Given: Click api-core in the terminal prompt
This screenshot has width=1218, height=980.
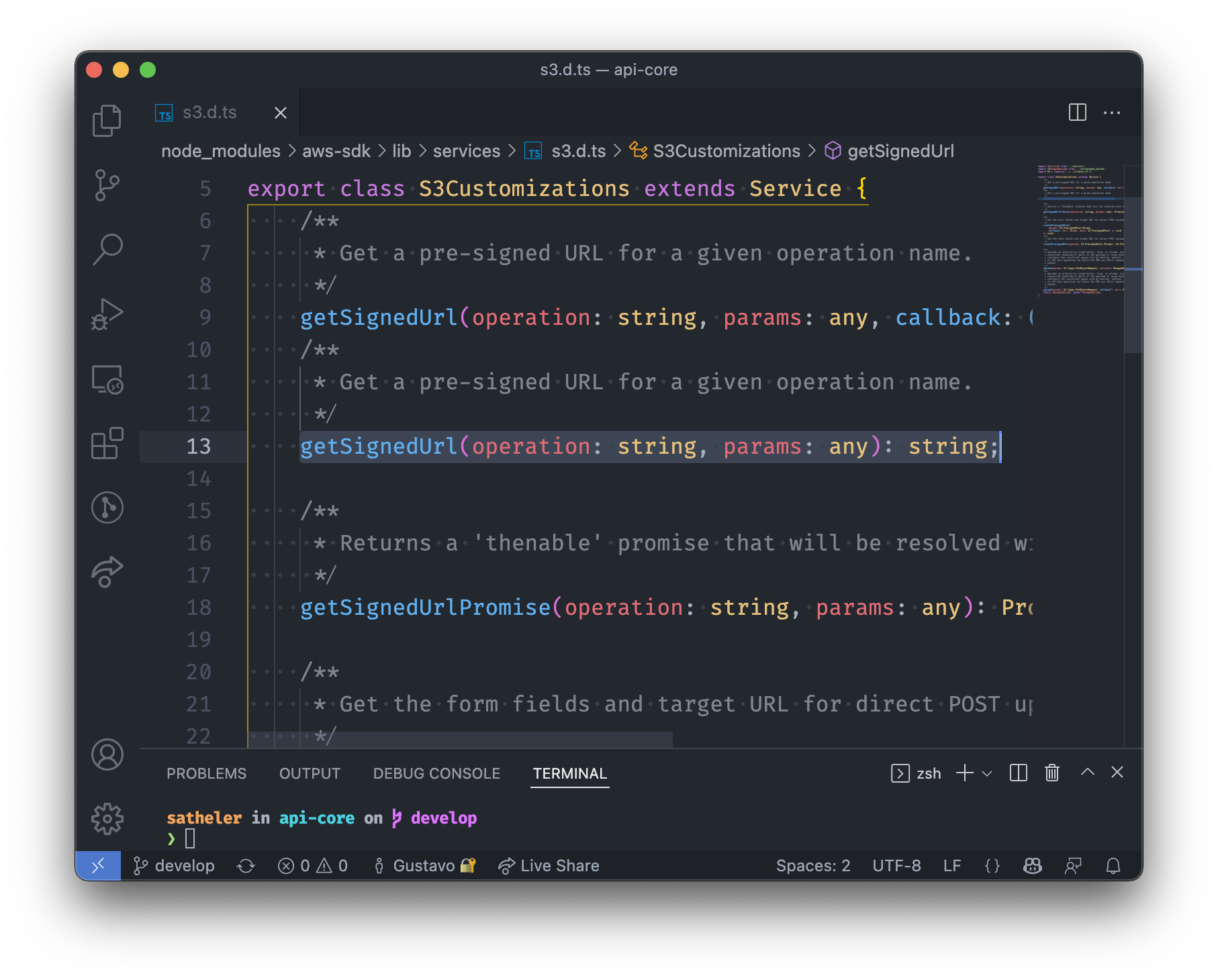Looking at the screenshot, I should coord(316,818).
